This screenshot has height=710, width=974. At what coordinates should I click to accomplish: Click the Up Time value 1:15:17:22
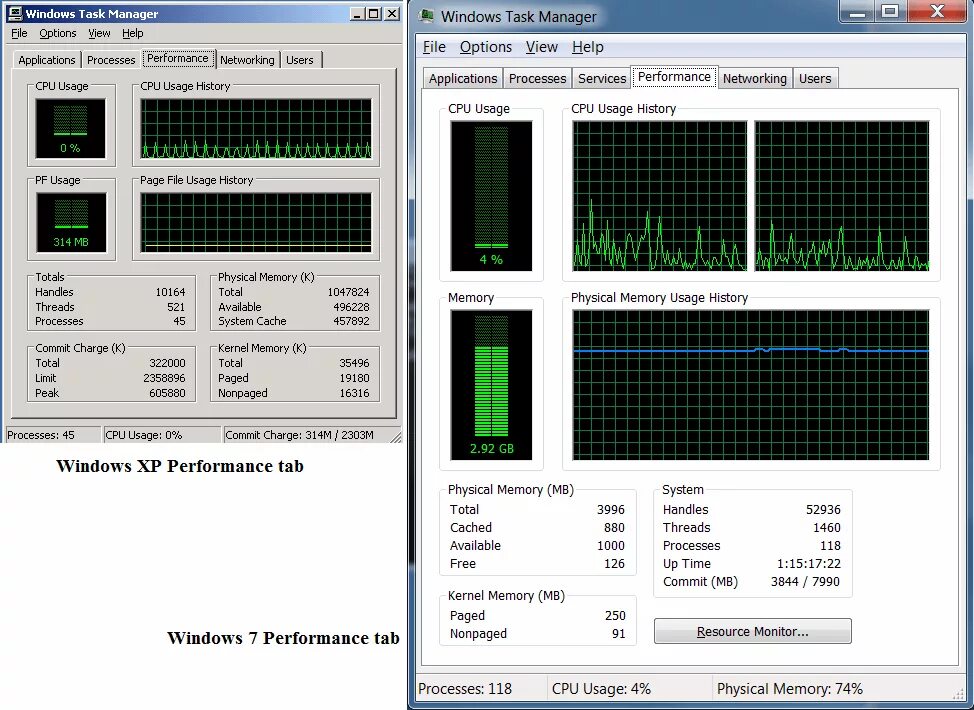pos(809,564)
